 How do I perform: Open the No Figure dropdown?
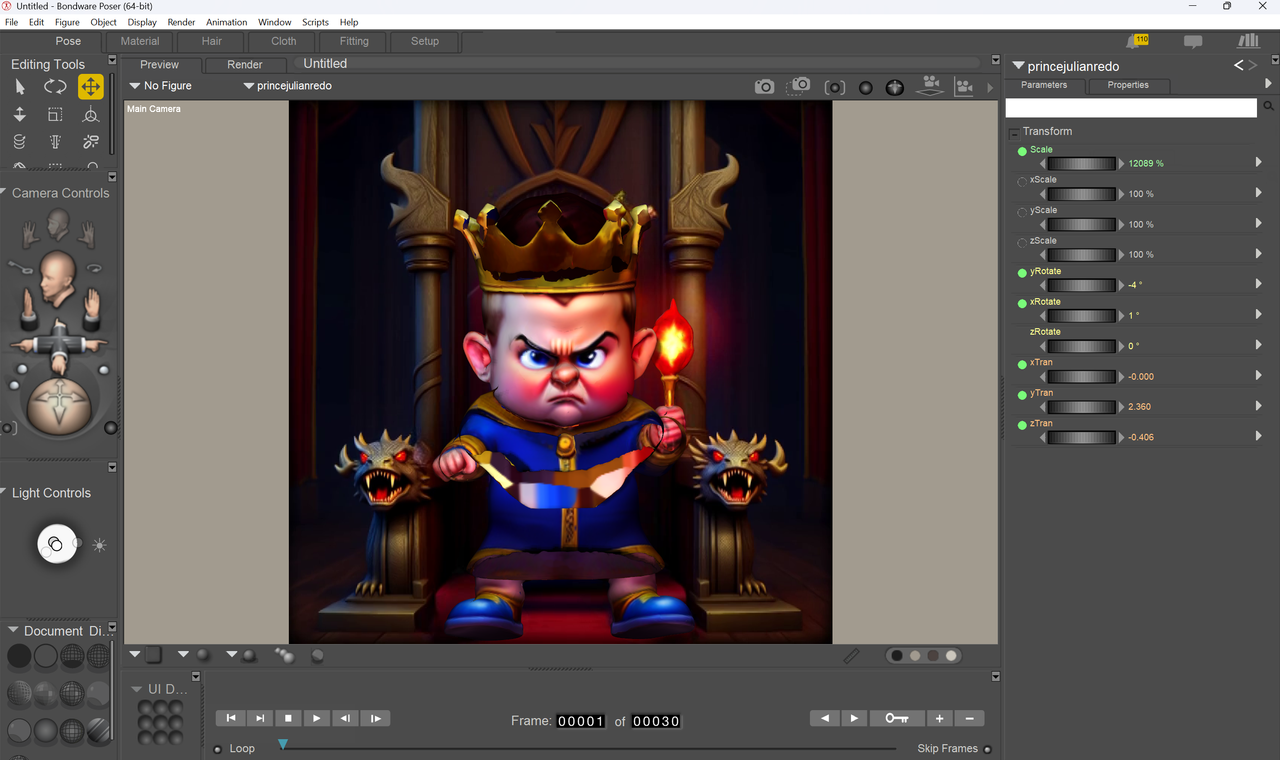pyautogui.click(x=160, y=86)
